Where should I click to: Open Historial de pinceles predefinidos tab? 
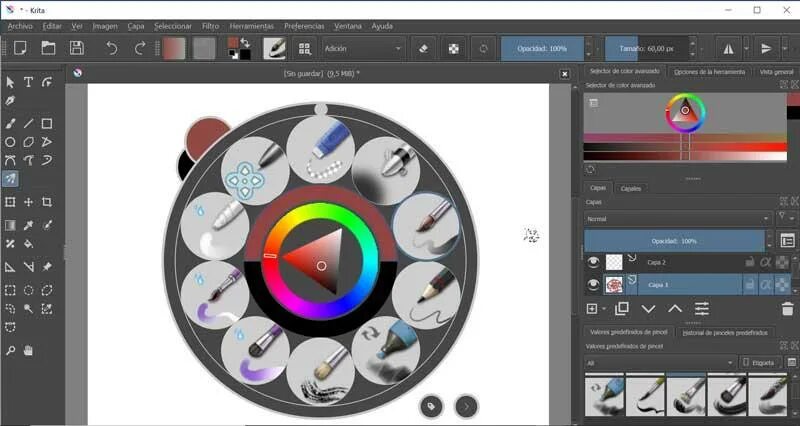(x=724, y=333)
